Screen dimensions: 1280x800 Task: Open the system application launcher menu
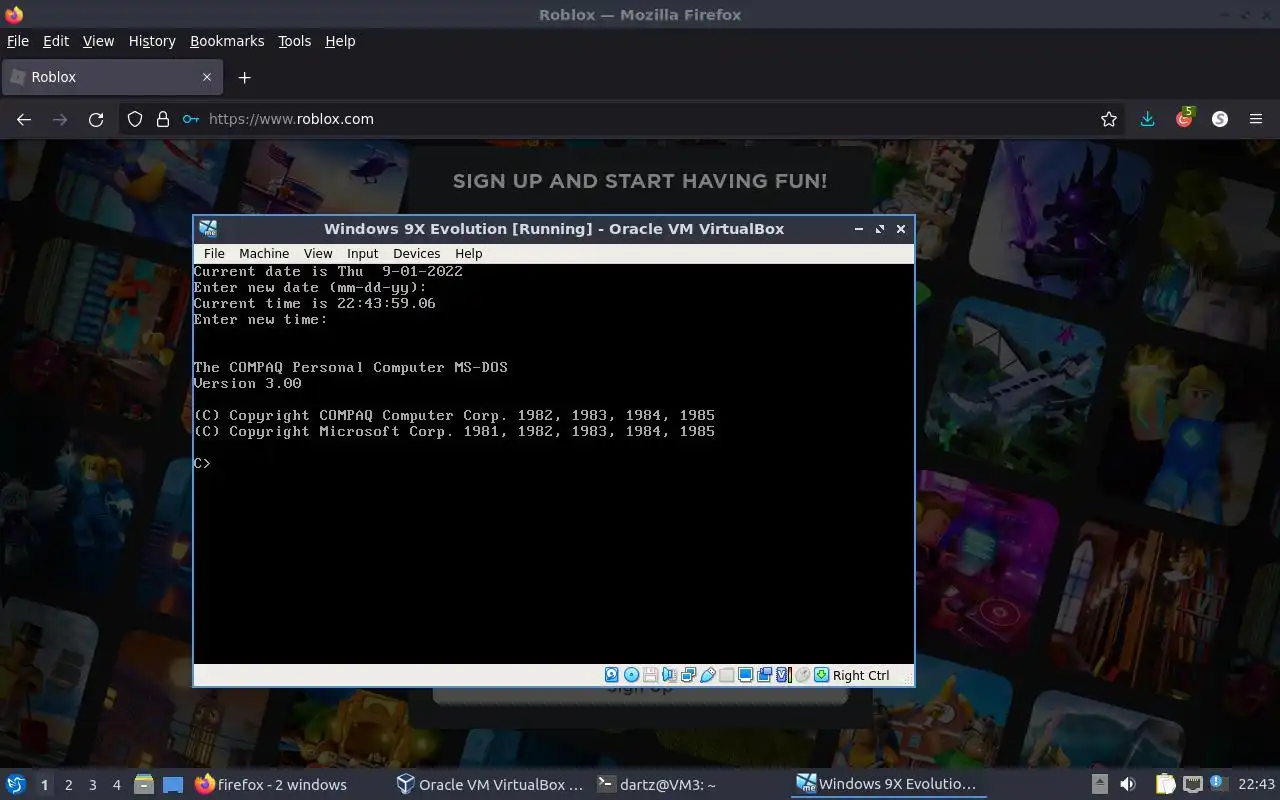coord(15,784)
